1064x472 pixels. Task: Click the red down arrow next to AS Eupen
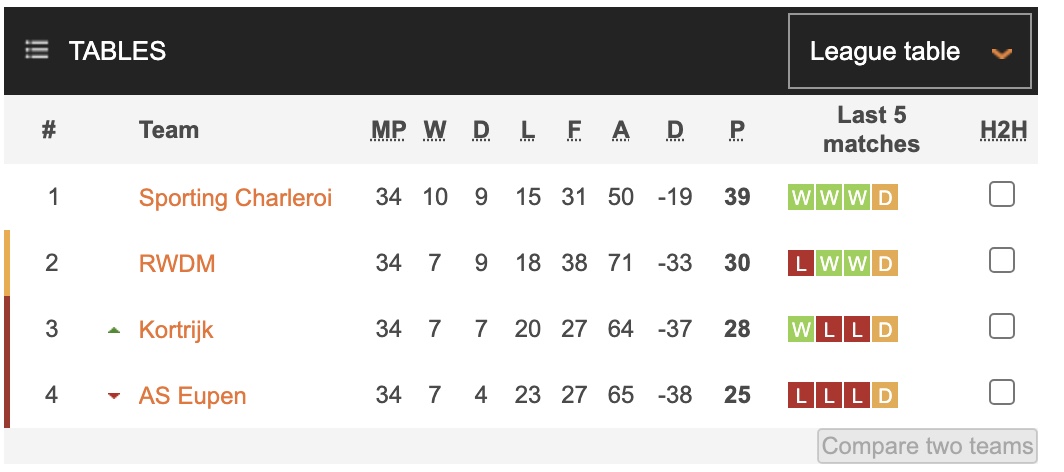pos(114,396)
